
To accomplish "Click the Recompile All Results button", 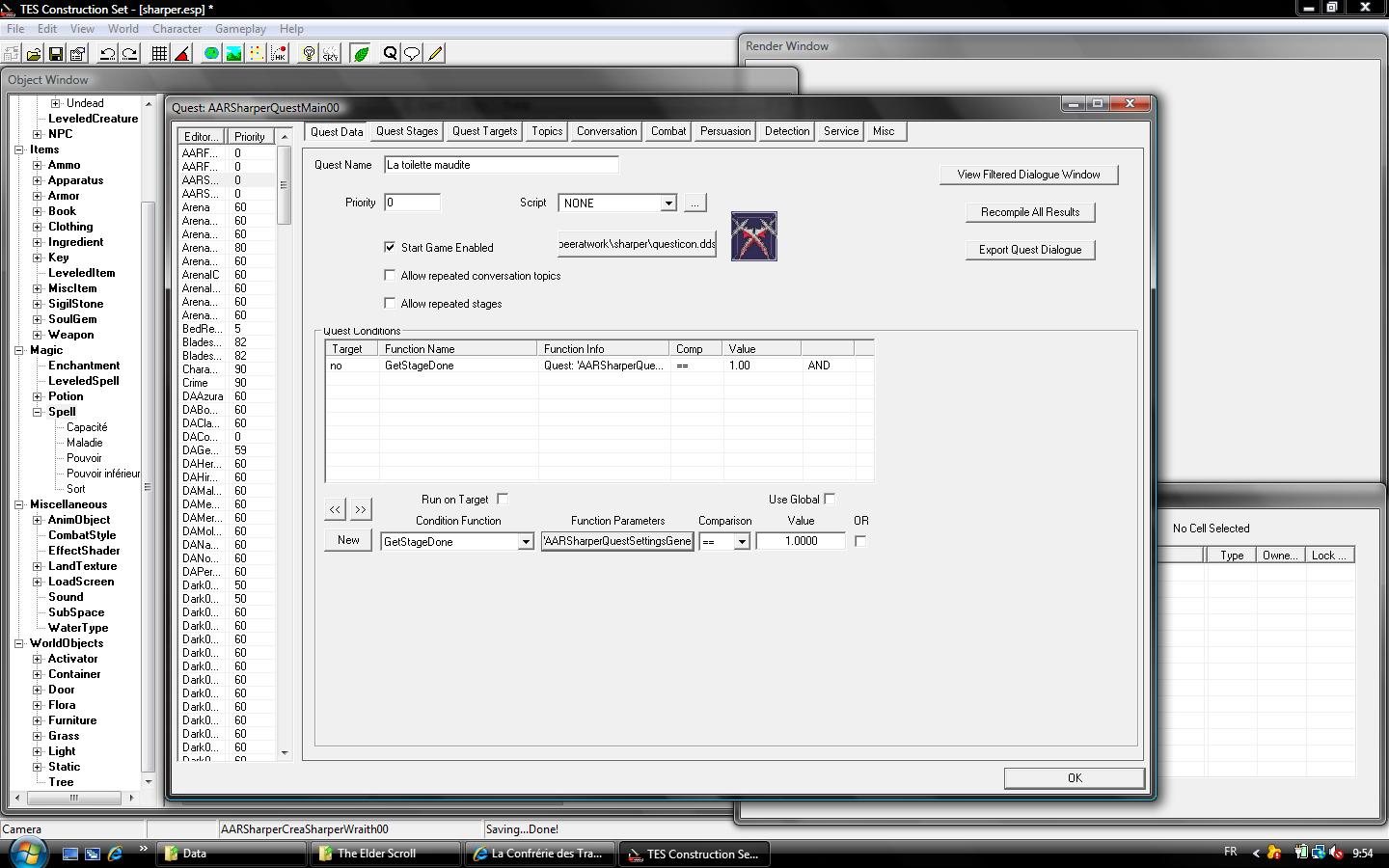I will pyautogui.click(x=1029, y=212).
